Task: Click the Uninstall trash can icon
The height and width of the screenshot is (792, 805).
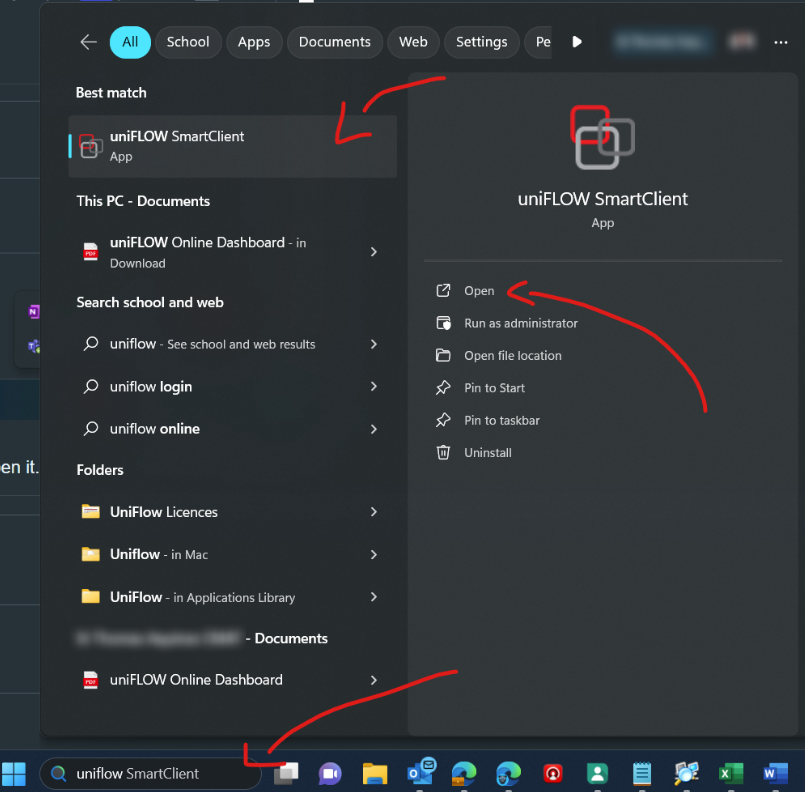Action: coord(443,452)
